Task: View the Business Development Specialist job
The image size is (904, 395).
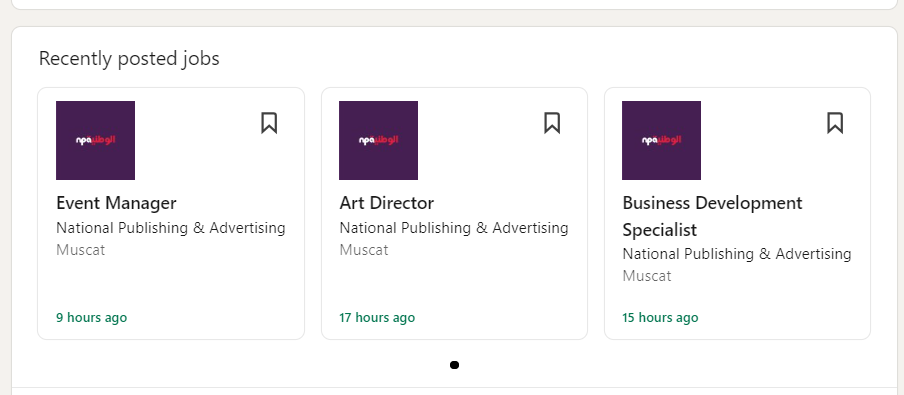Action: (712, 216)
